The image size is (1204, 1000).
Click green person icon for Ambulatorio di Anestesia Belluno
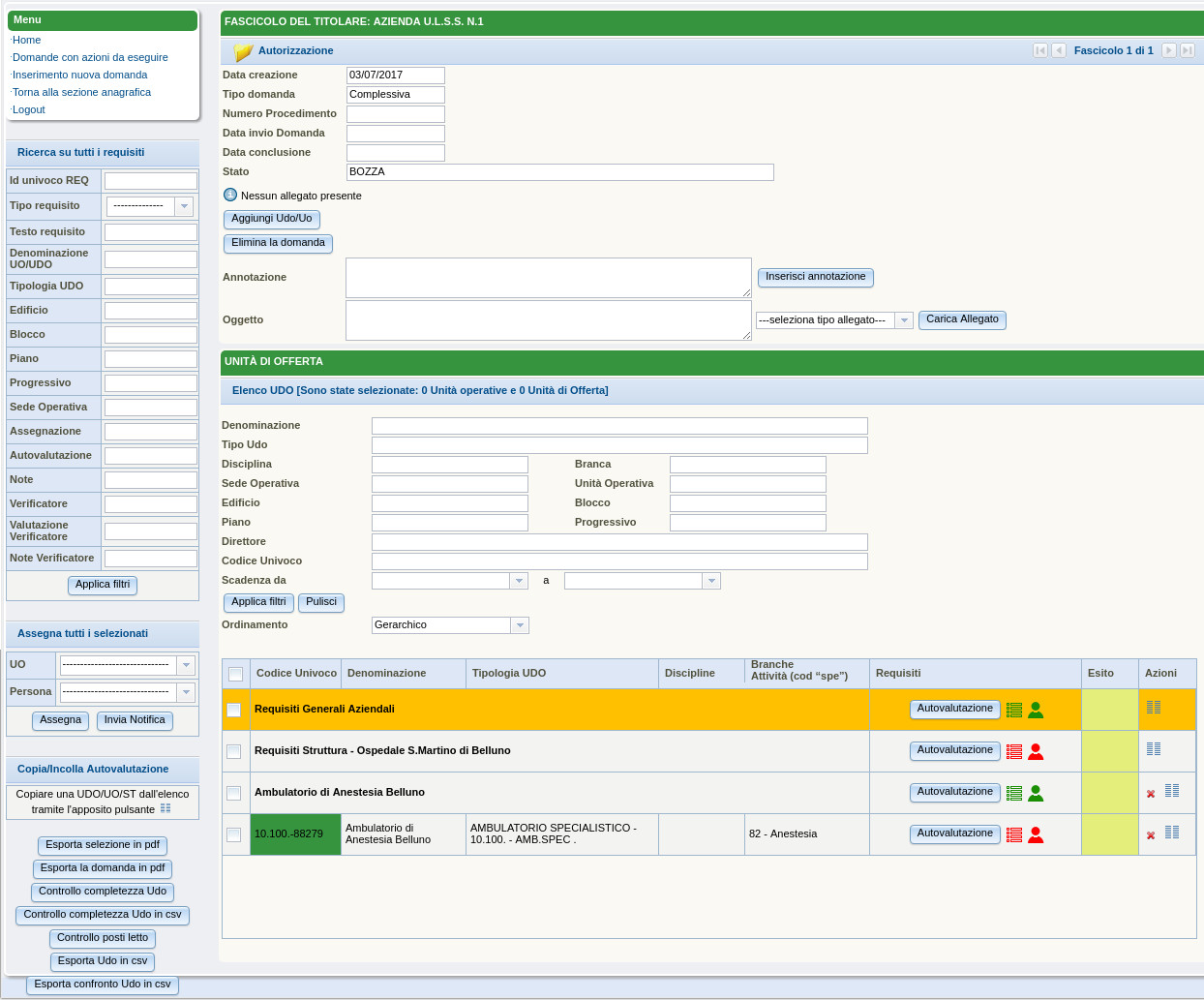pyautogui.click(x=1036, y=793)
